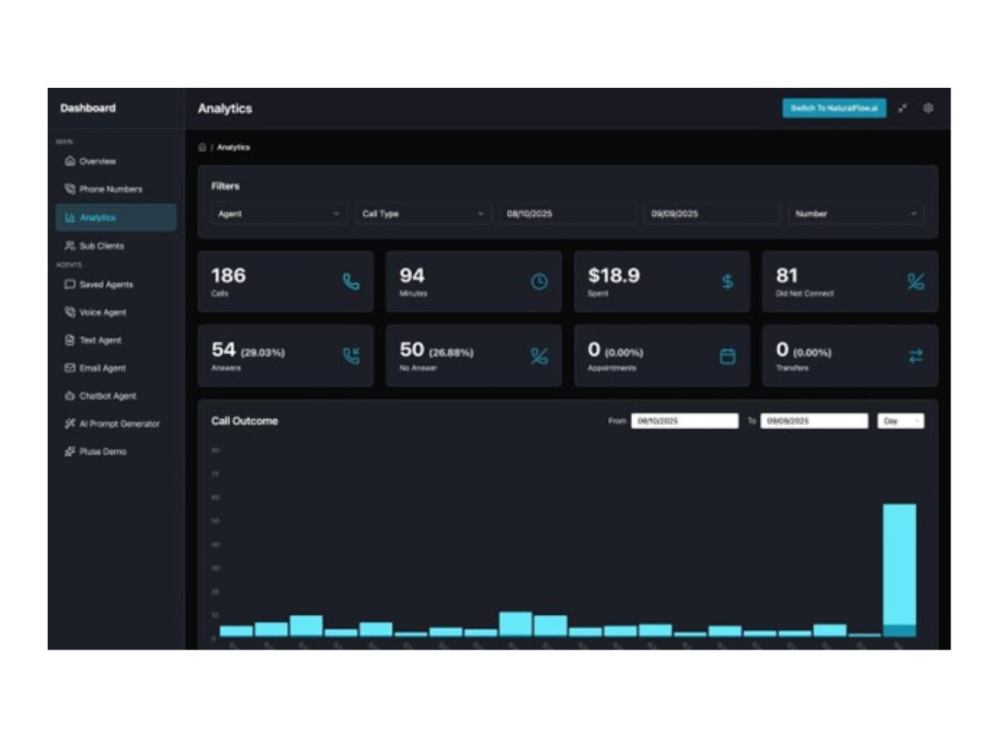This screenshot has height=750, width=1000.
Task: Open the Call Type filter dropdown
Action: coord(423,214)
